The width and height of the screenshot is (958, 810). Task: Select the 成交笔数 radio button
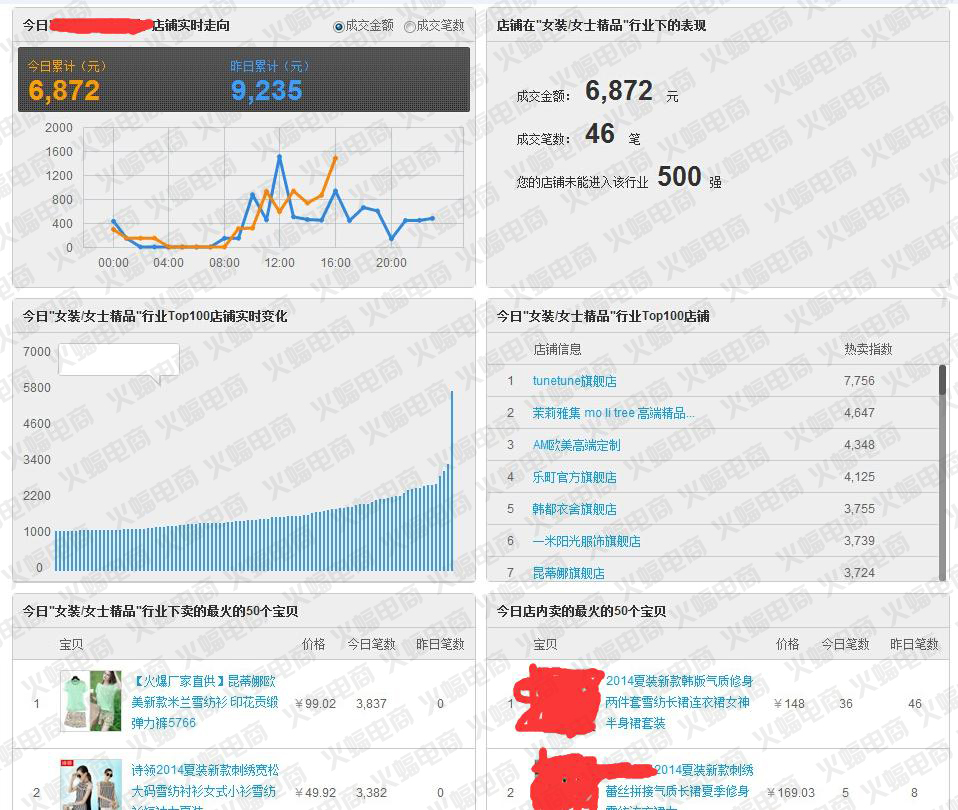click(x=409, y=26)
